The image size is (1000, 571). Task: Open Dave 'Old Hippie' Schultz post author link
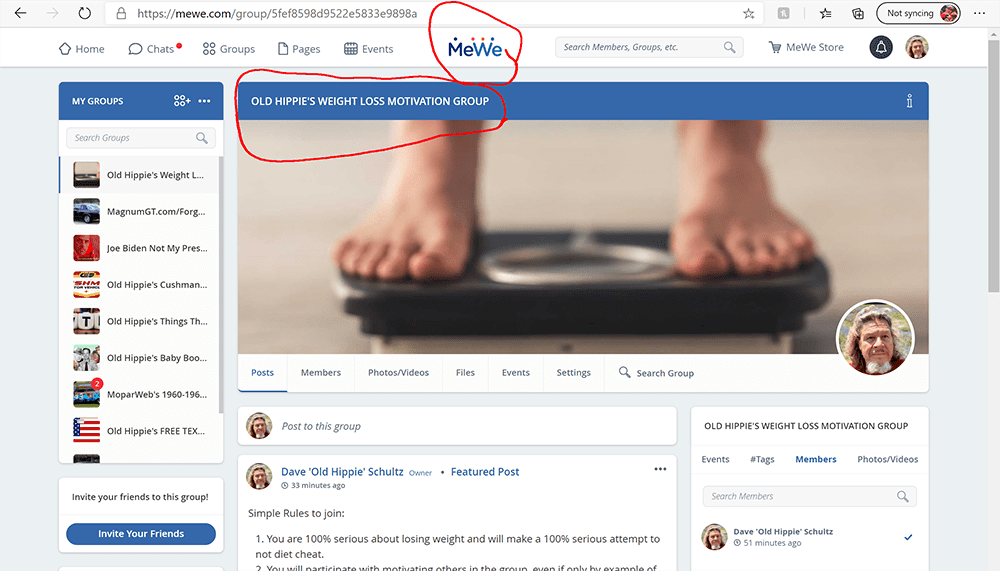[342, 471]
